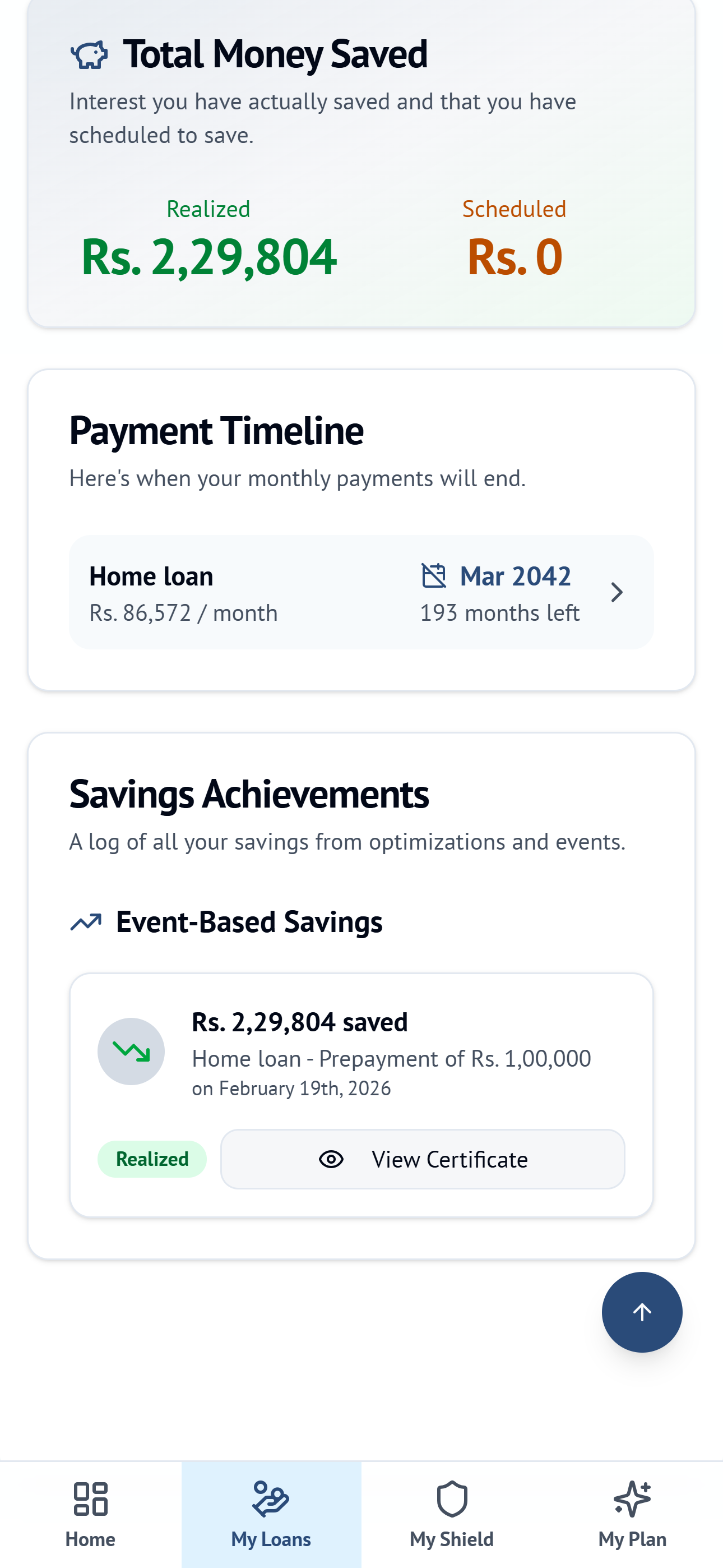Click the piggy bank savings icon
This screenshot has height=1568, width=723.
coord(89,56)
